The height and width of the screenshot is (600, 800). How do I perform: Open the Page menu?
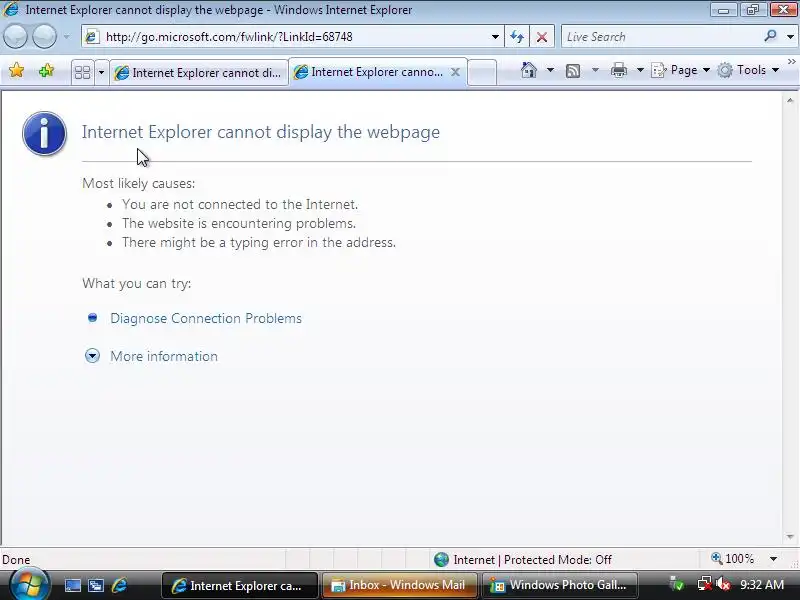[681, 70]
